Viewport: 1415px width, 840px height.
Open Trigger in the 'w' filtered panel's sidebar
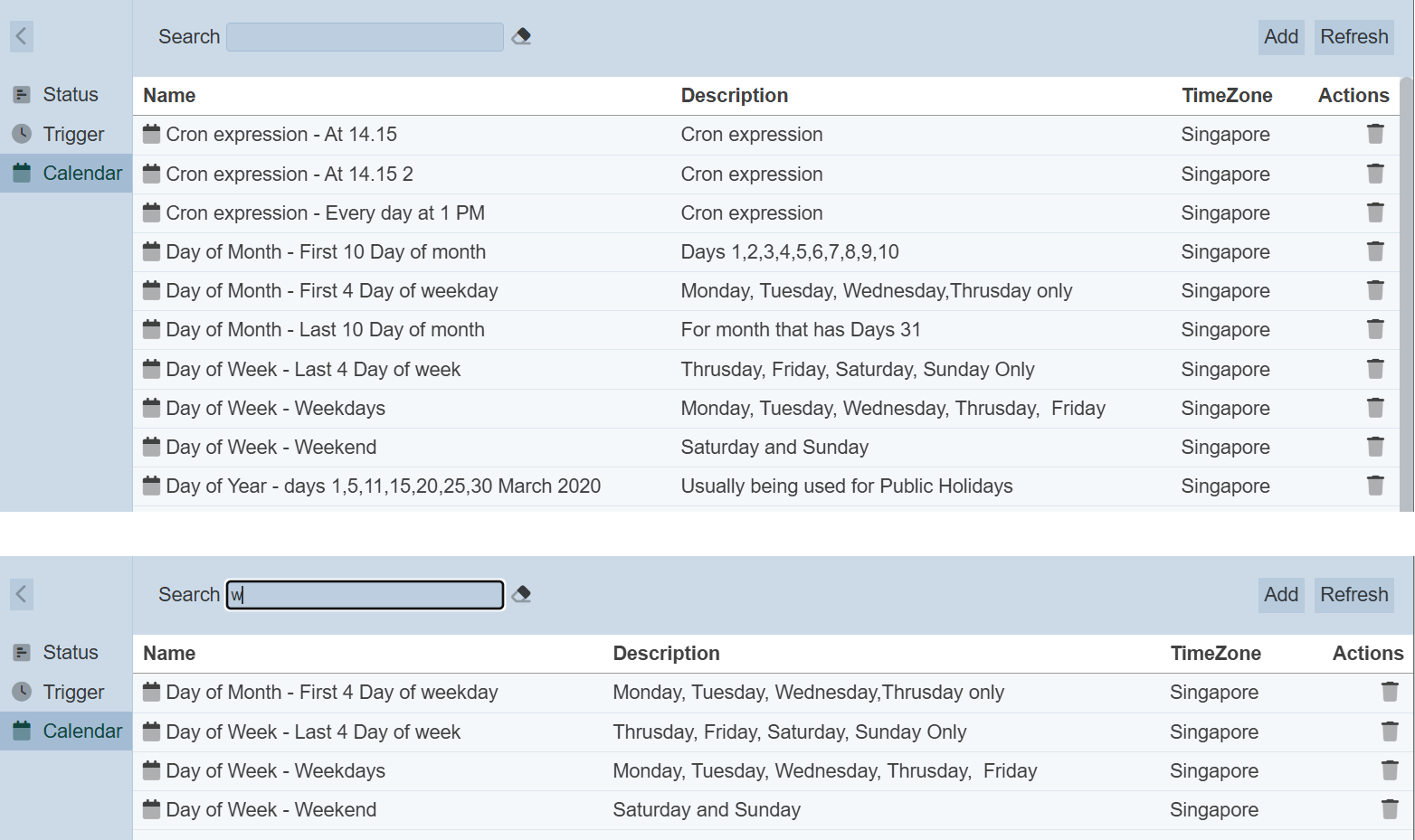pos(72,692)
